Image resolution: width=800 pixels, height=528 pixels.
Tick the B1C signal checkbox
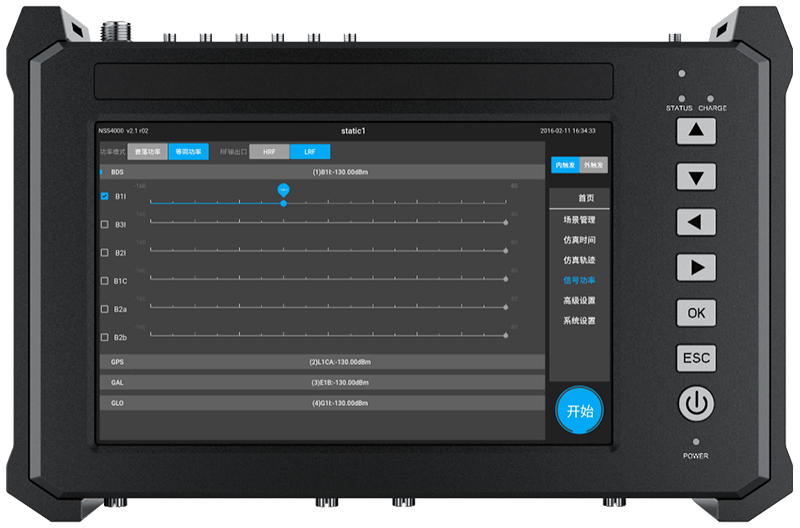click(105, 281)
